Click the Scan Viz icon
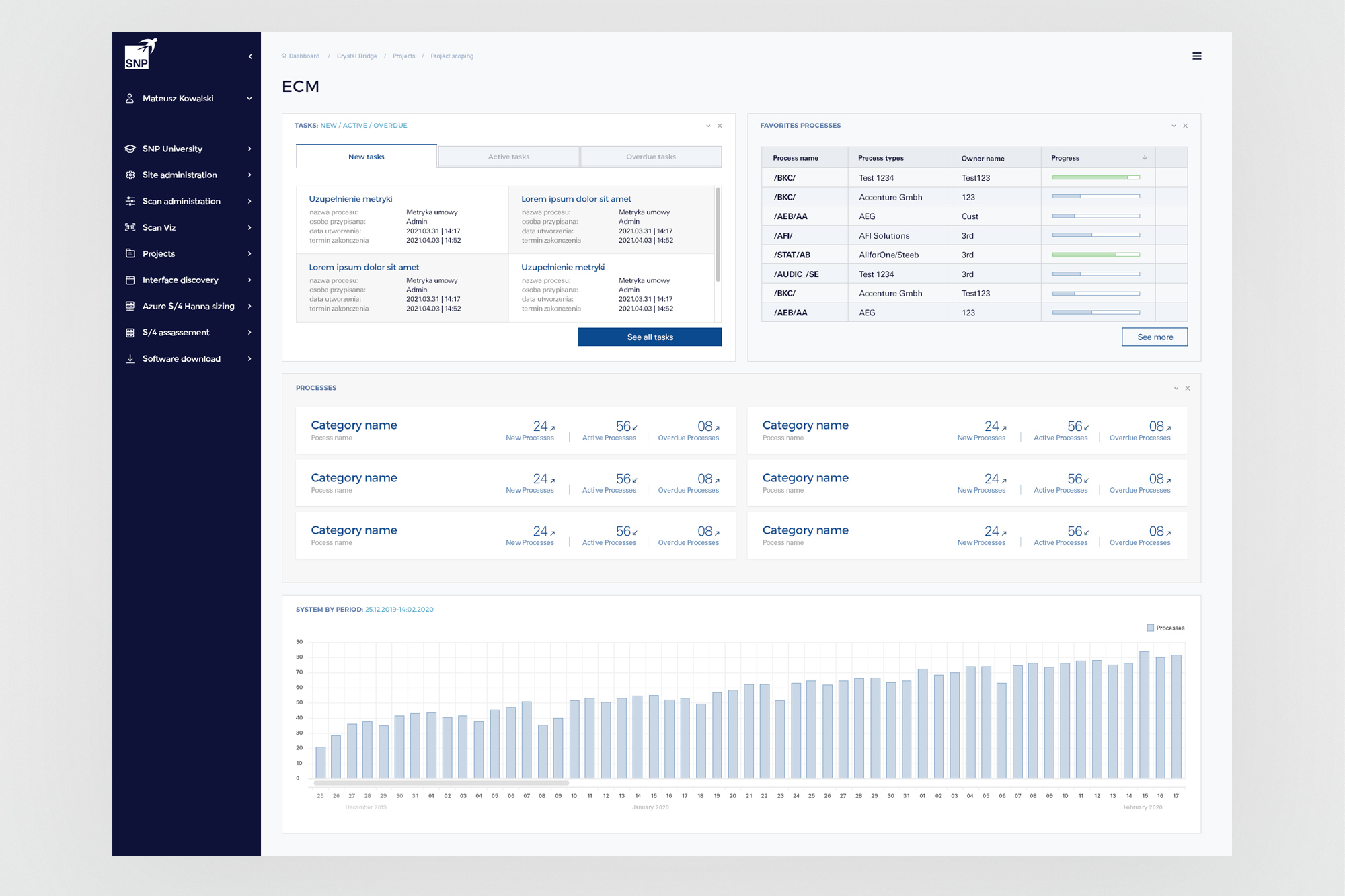 coord(130,227)
